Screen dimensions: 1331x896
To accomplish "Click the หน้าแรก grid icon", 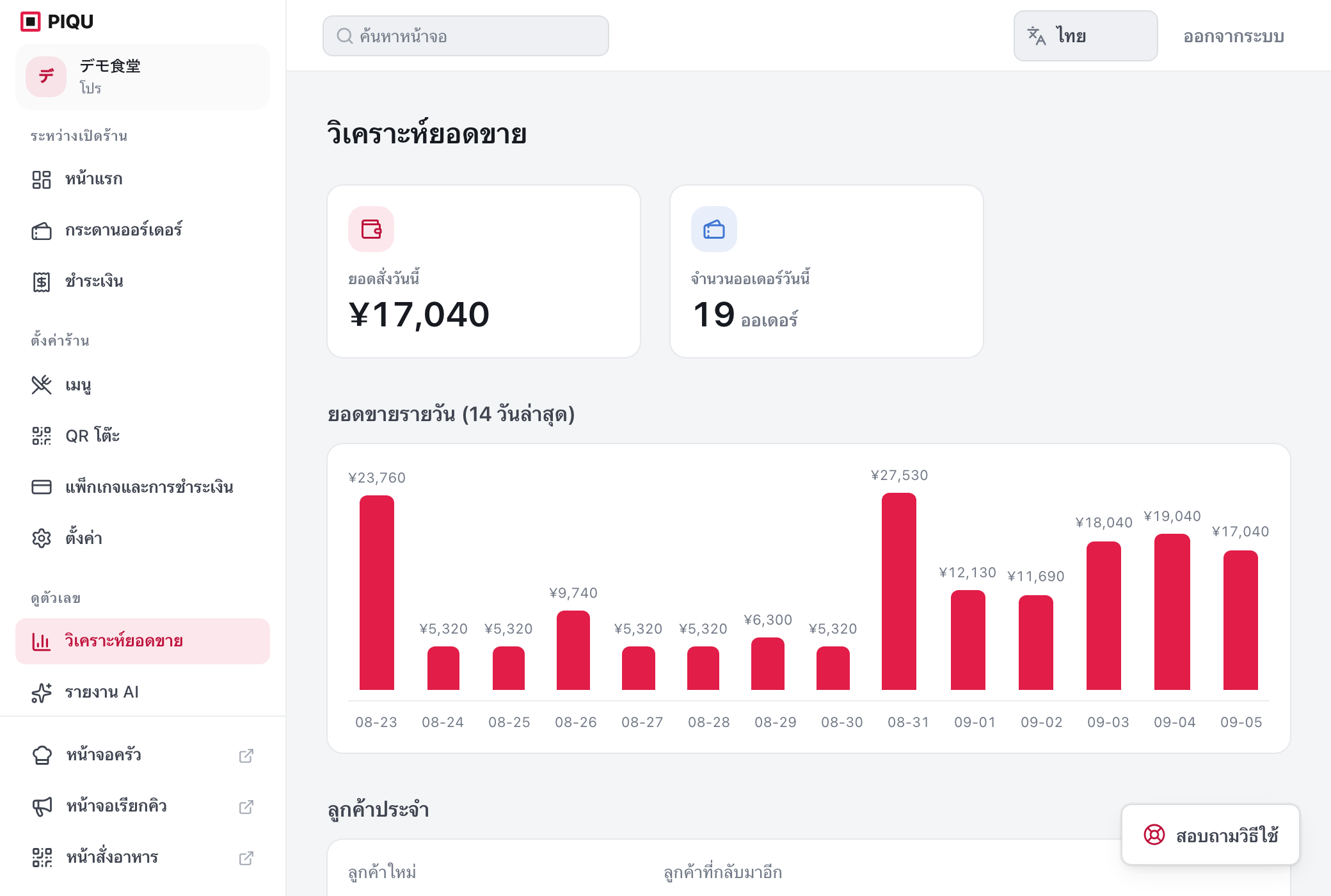I will click(42, 179).
